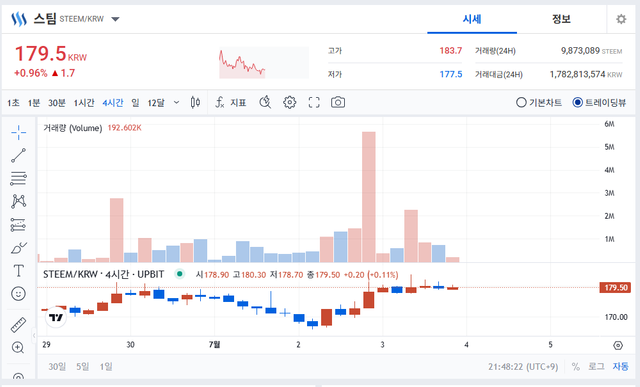This screenshot has height=387, width=640.
Task: Toggle 자동 auto scale
Action: [620, 367]
